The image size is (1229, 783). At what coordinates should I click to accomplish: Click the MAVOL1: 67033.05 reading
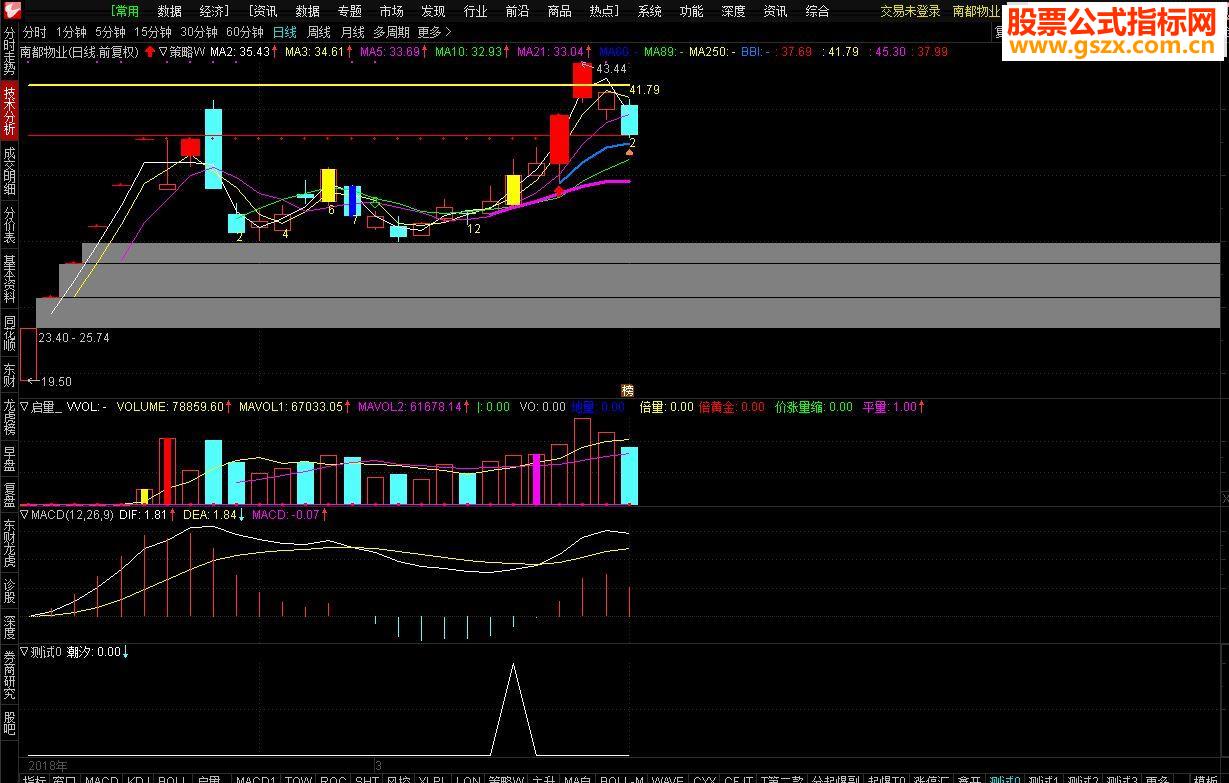click(x=289, y=407)
